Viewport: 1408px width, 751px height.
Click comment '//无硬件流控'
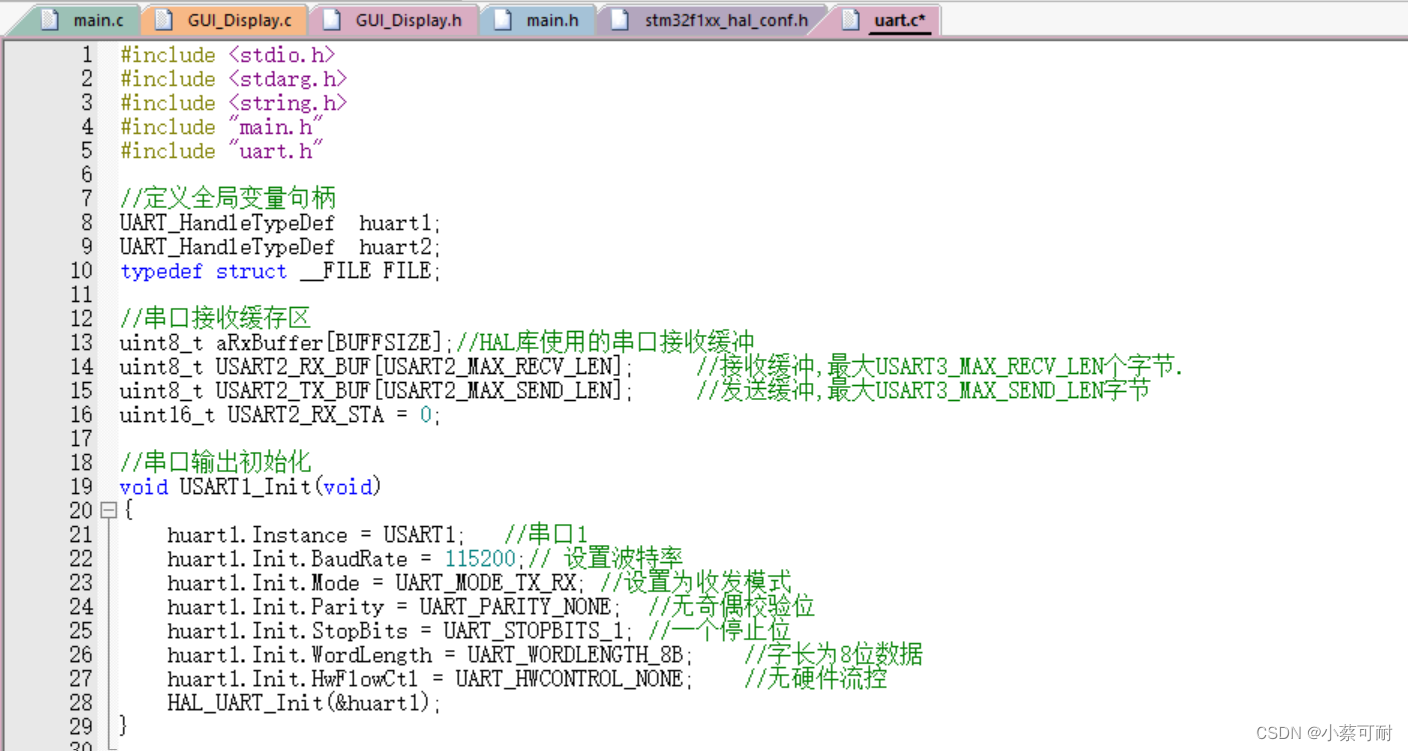(816, 678)
